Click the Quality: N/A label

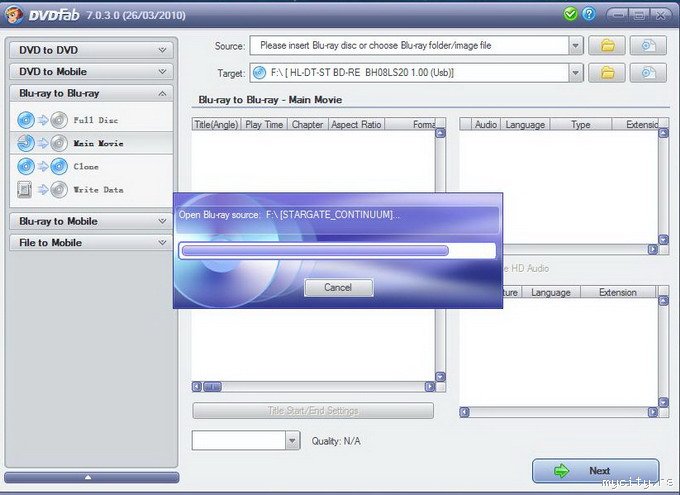[336, 441]
